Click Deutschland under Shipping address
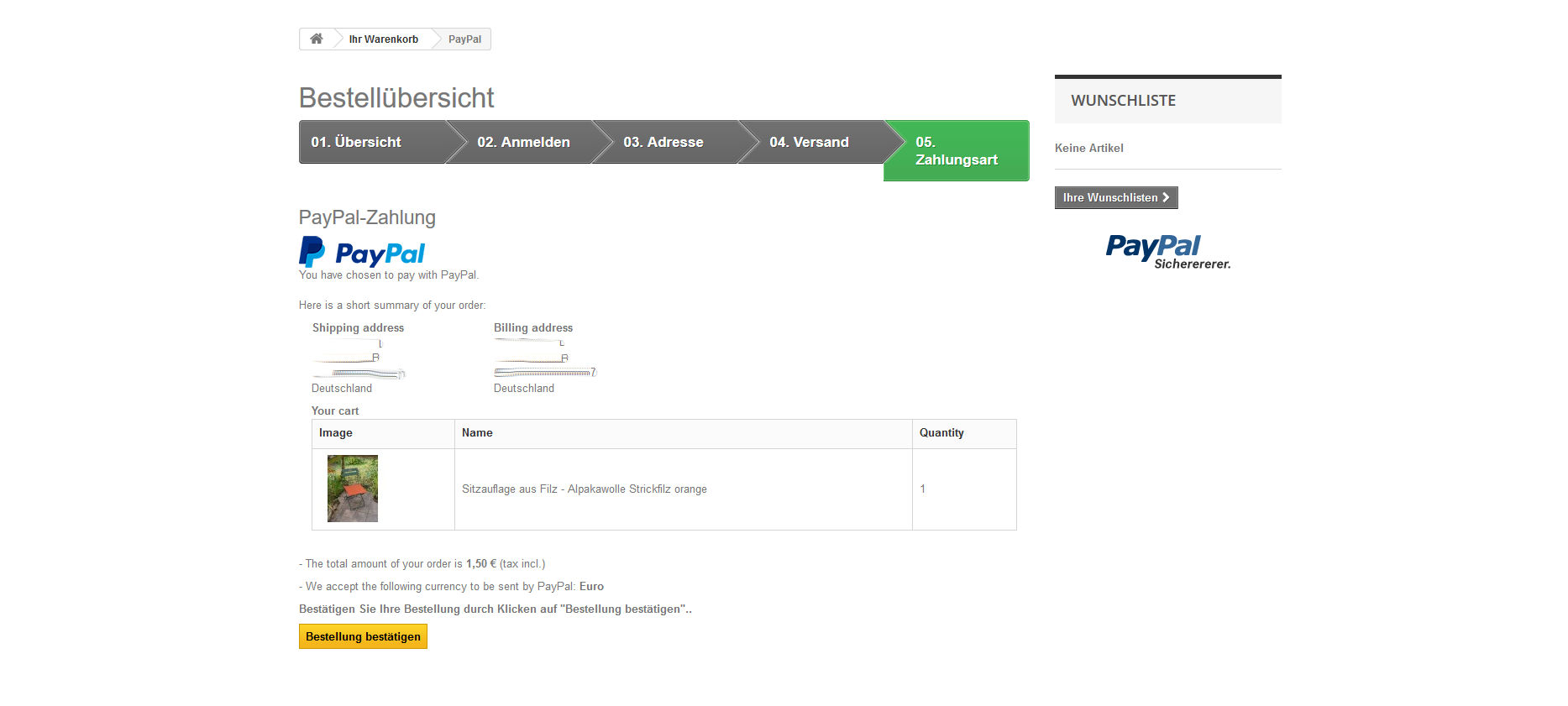The width and height of the screenshot is (1568, 706). tap(342, 389)
